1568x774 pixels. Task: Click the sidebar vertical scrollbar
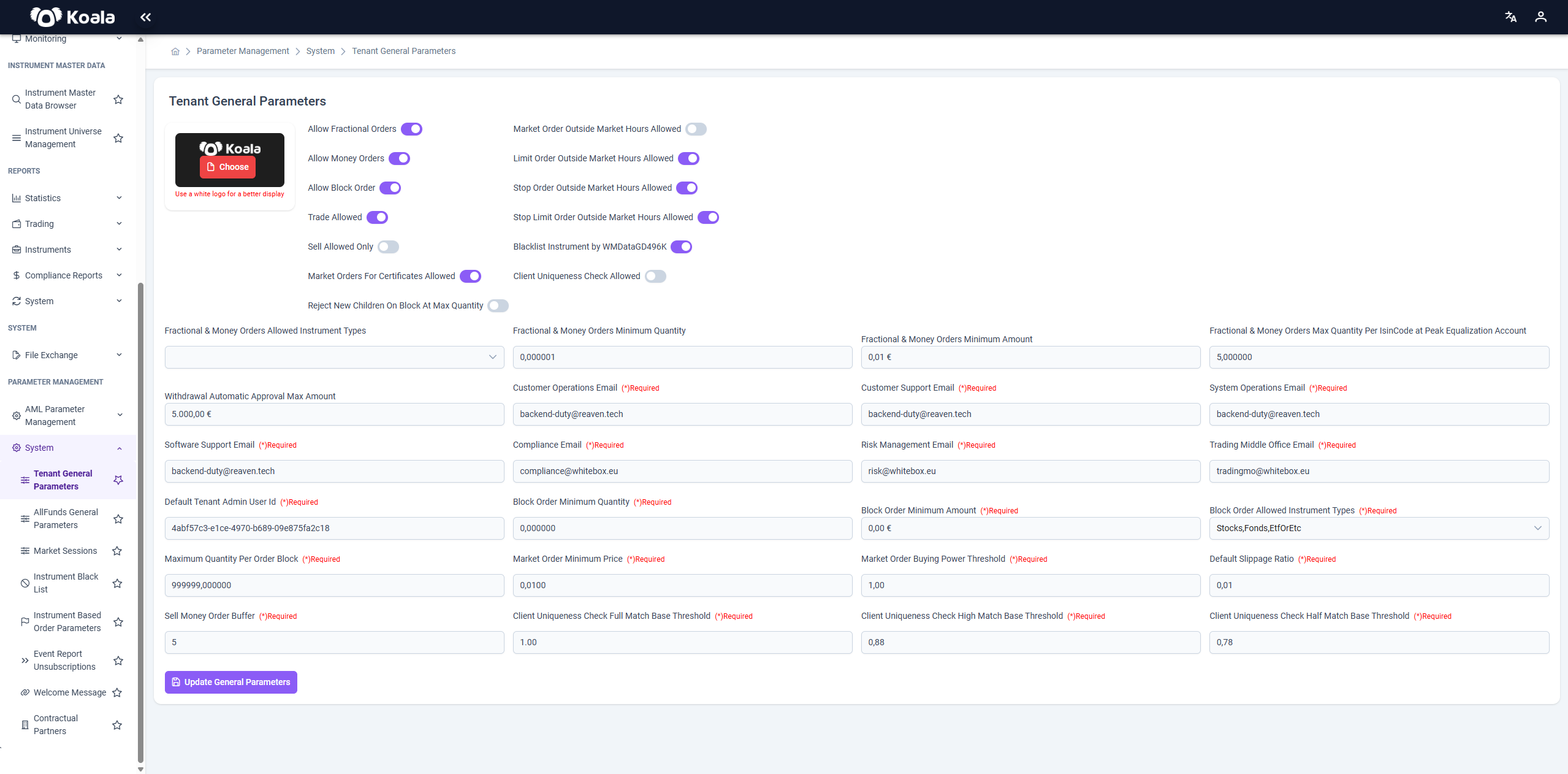pos(140,521)
